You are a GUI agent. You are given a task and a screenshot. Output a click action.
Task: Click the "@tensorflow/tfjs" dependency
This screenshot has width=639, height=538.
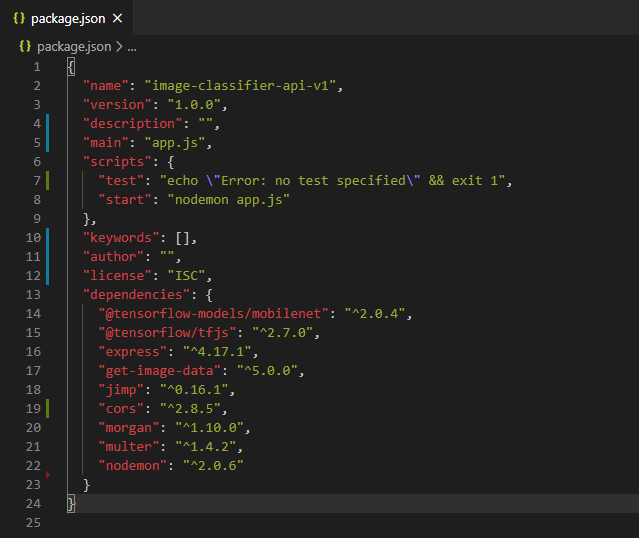(x=167, y=333)
